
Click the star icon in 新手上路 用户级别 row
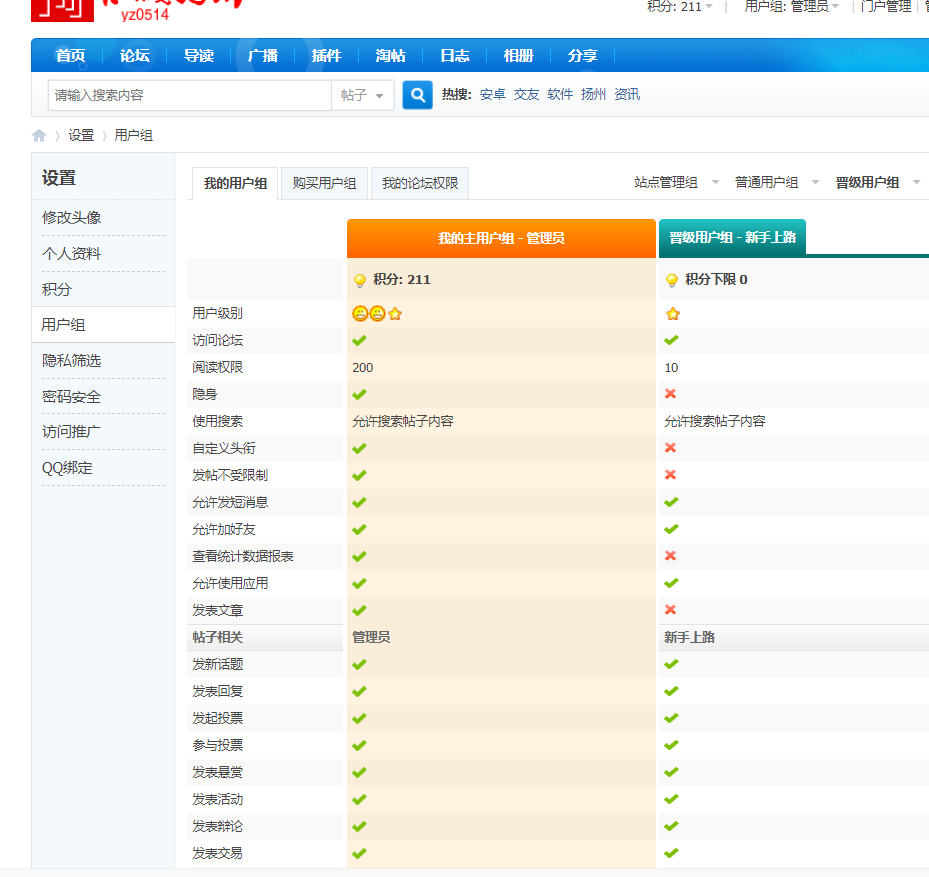672,313
